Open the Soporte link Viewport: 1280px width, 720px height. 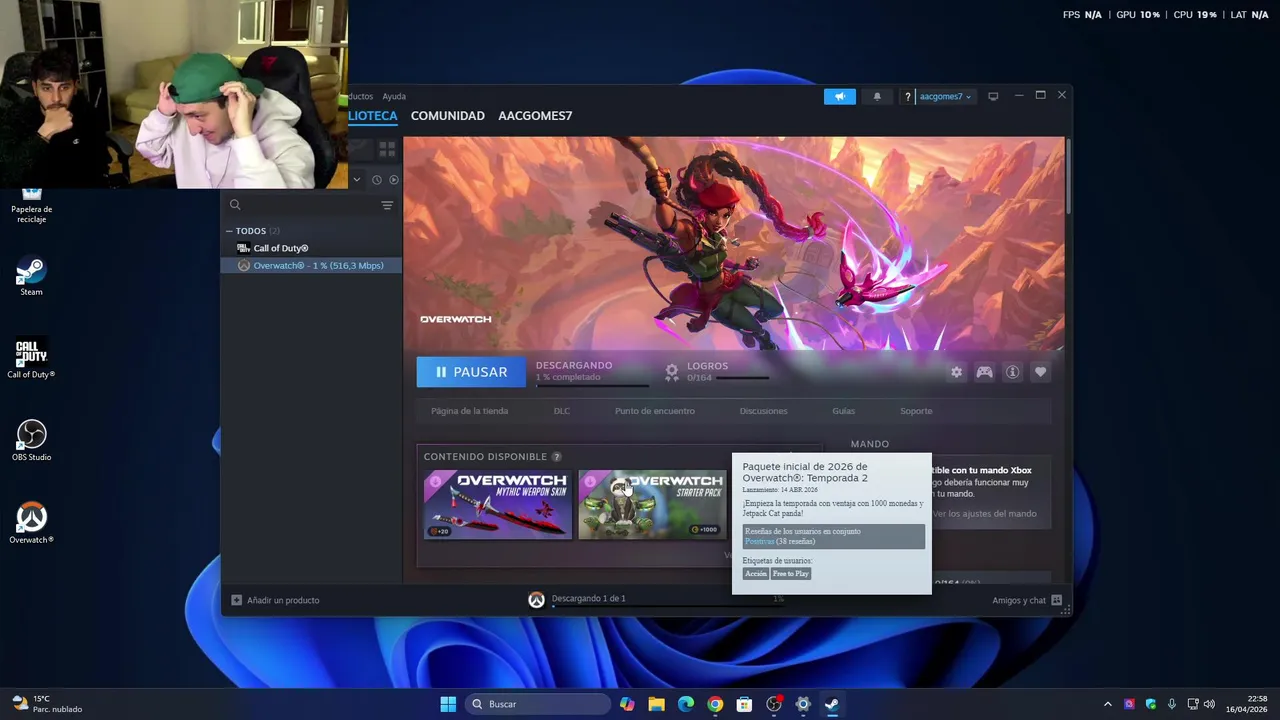coord(916,411)
